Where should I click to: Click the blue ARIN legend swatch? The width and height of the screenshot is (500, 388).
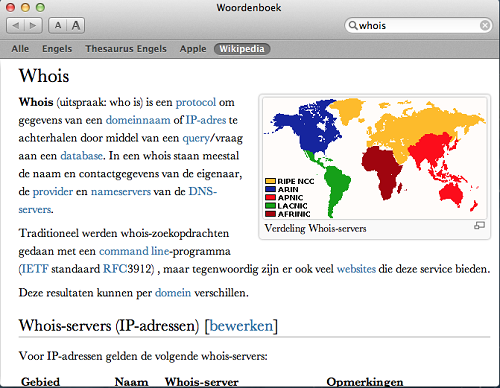click(x=270, y=189)
